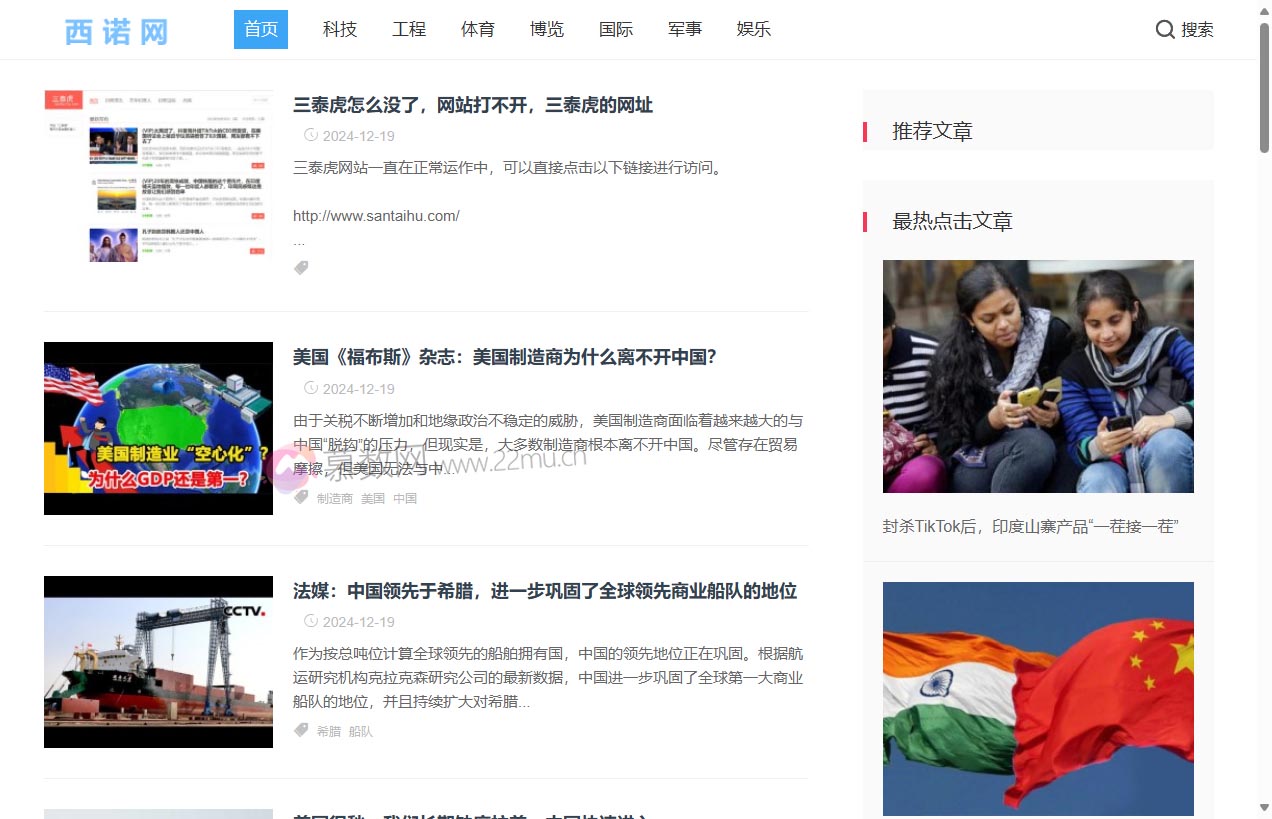Screen dimensions: 1272x819
Task: Click the clock icon on the Forbes article date
Action: tap(310, 388)
